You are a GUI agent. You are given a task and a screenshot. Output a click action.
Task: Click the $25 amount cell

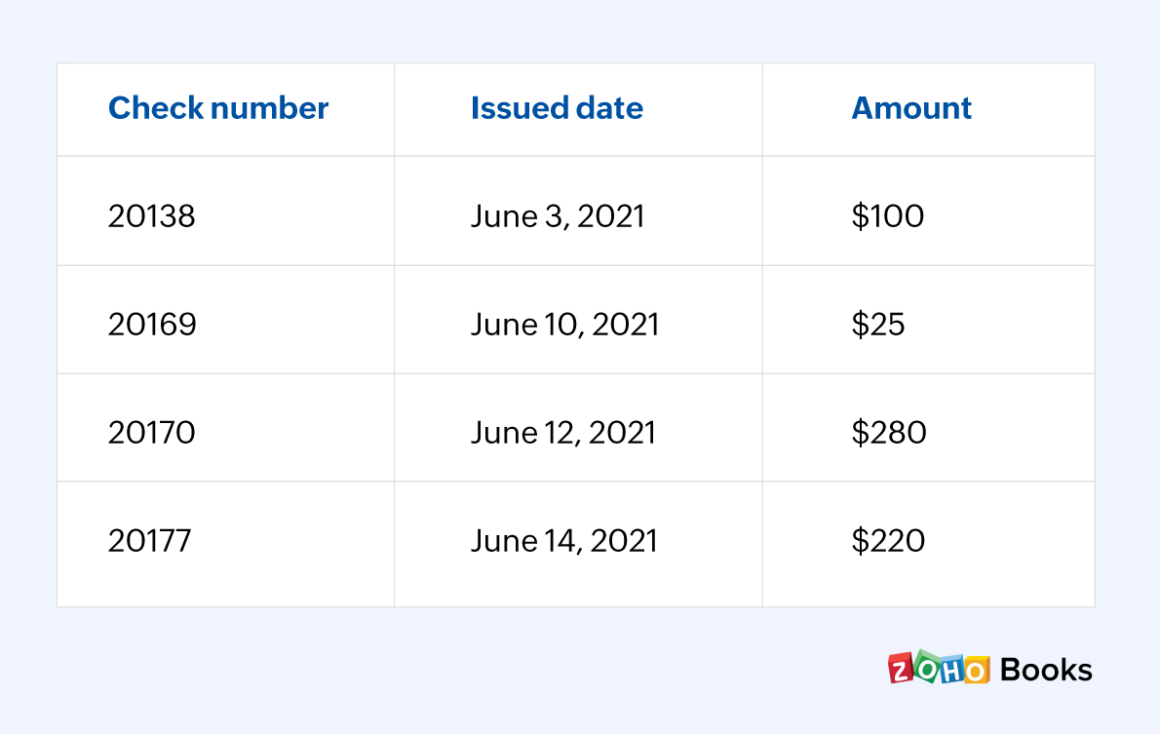pos(878,324)
